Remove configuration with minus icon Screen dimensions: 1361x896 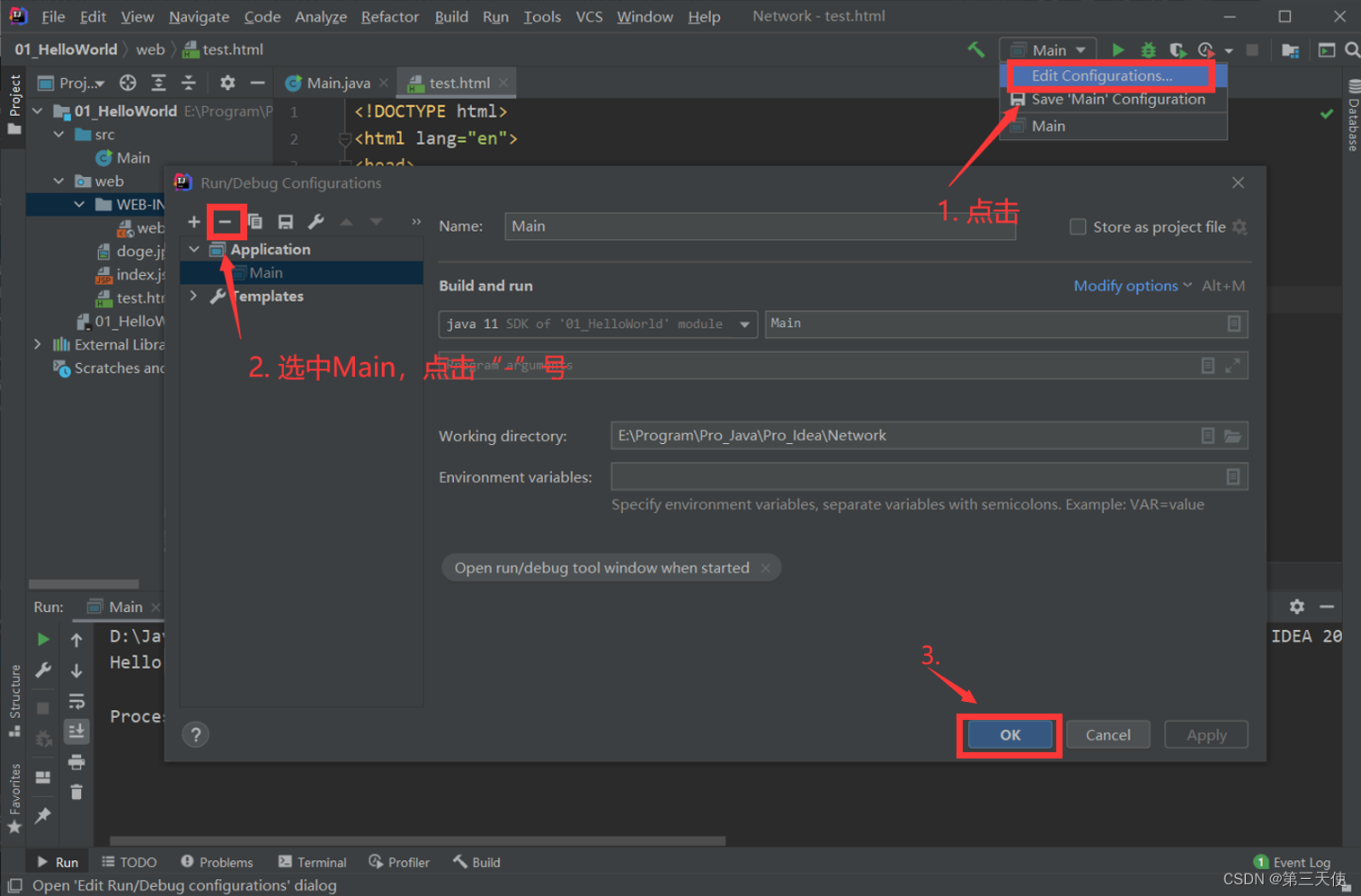[x=225, y=222]
